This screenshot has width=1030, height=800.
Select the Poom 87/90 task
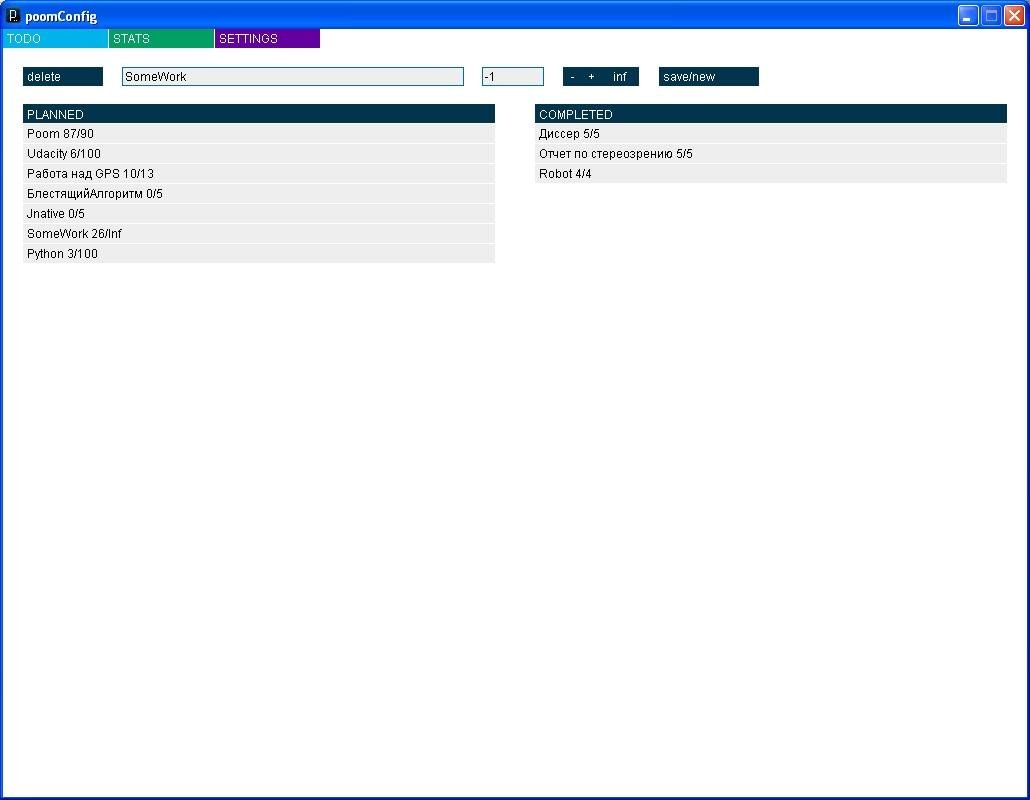259,134
